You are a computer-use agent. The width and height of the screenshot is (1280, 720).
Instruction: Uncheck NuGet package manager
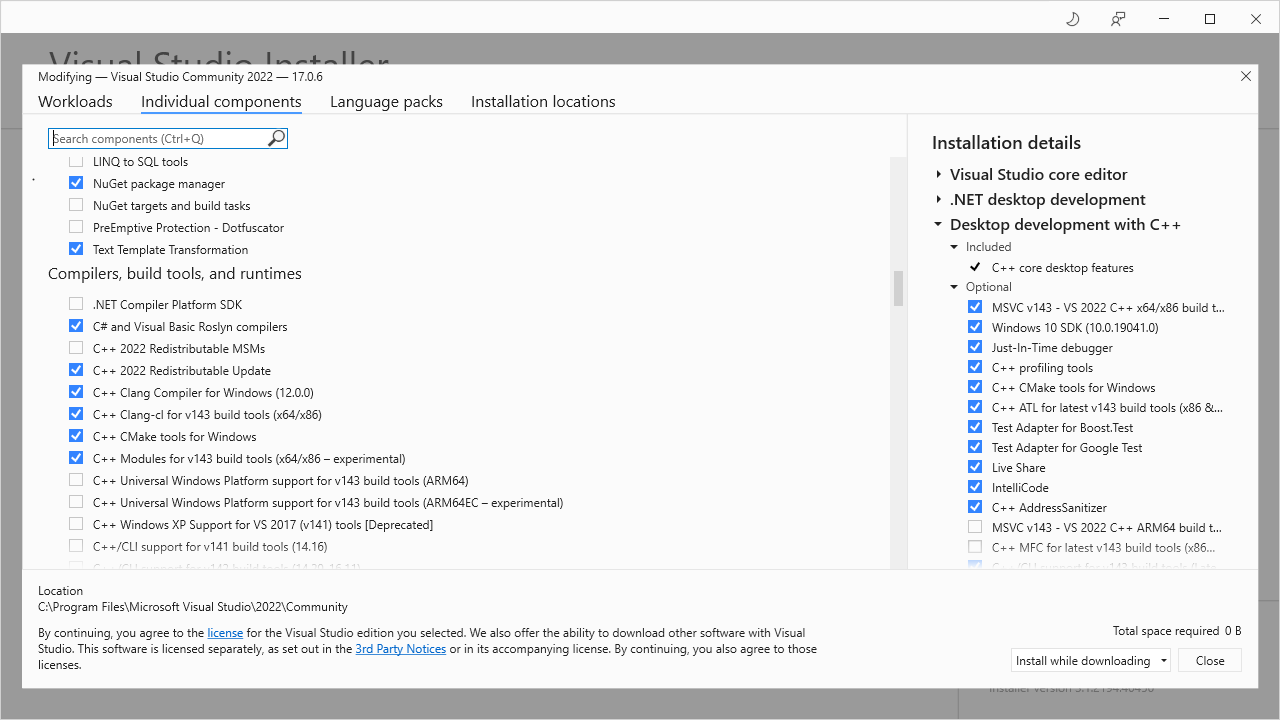(x=76, y=183)
